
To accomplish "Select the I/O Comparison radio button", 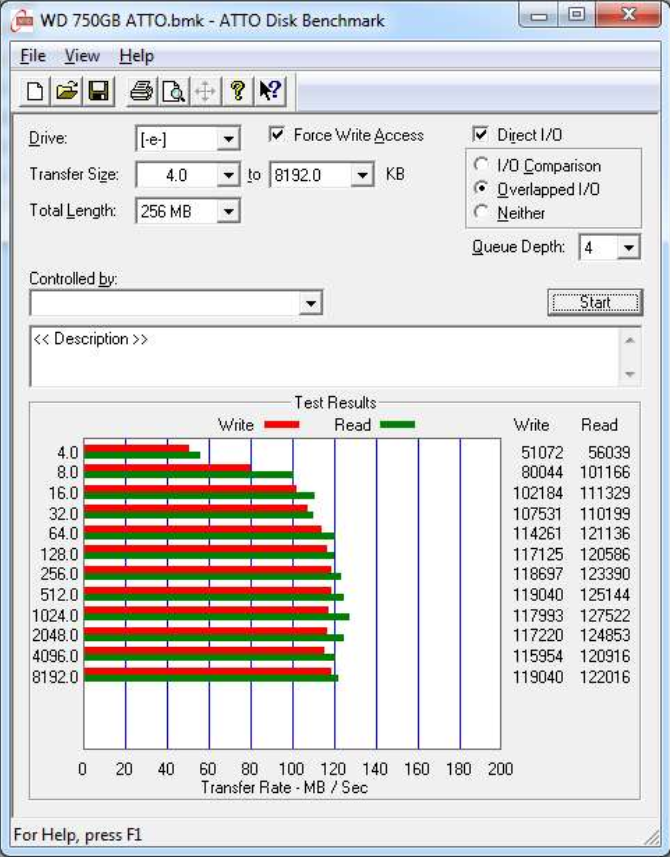I will (x=481, y=165).
